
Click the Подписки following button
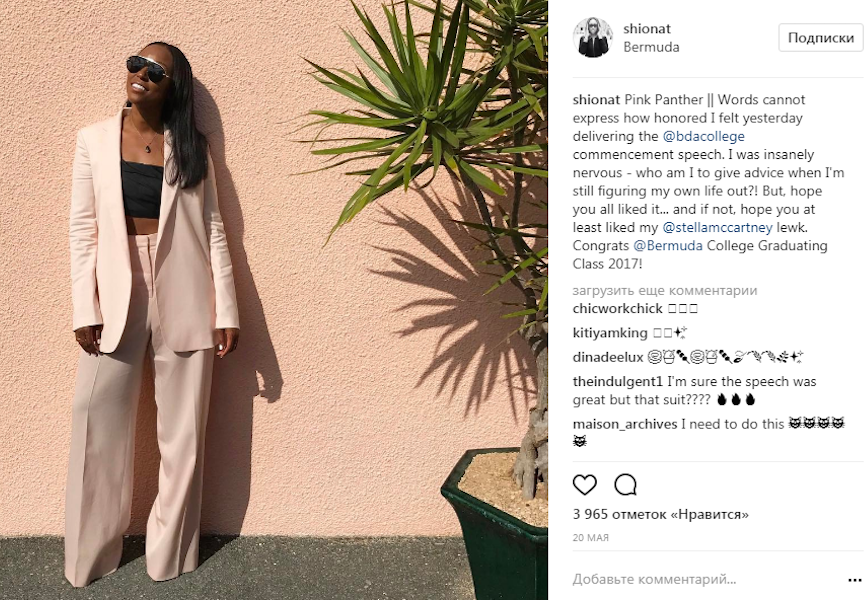[820, 37]
